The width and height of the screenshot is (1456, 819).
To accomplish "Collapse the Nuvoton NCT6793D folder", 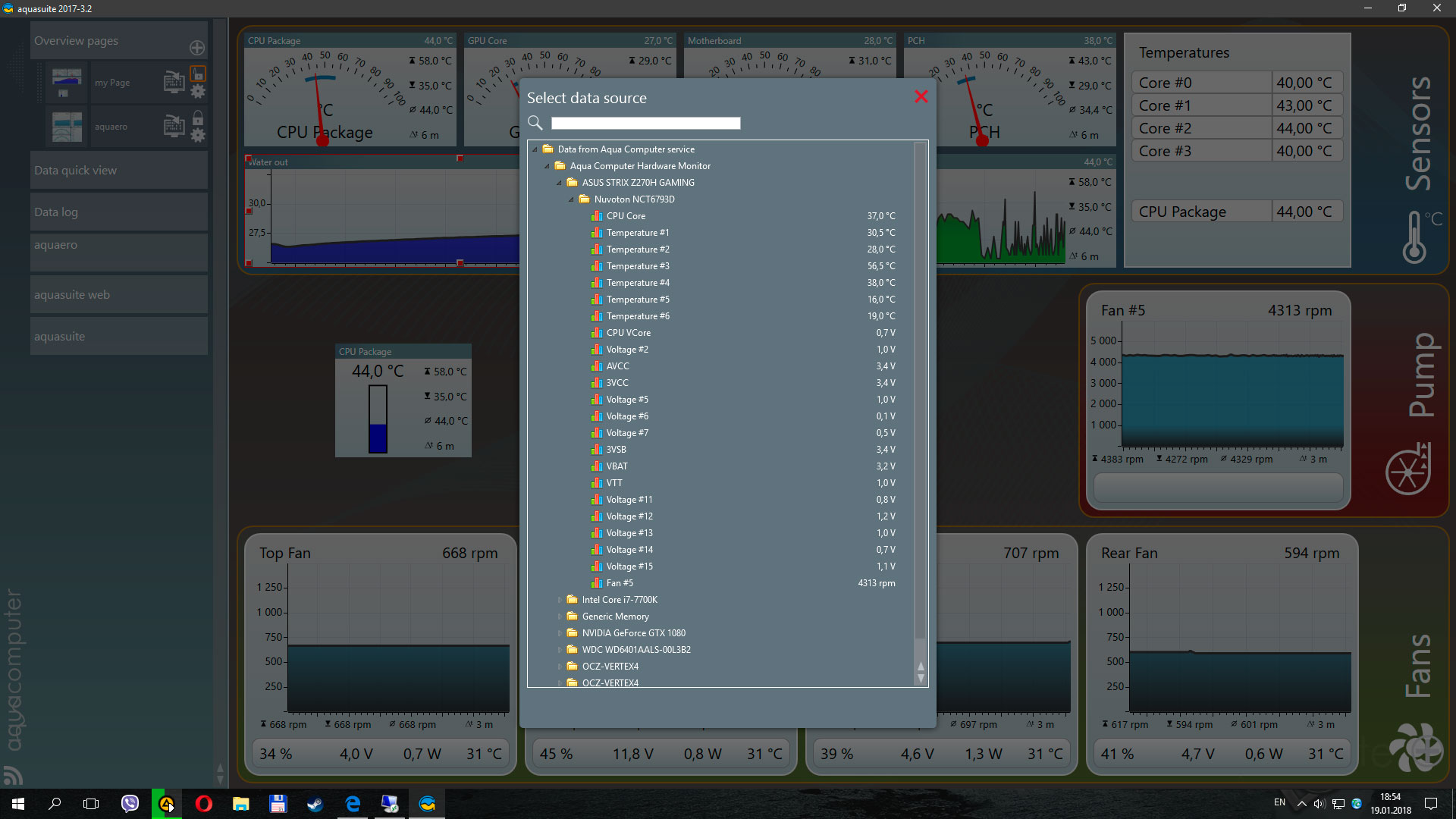I will point(572,199).
